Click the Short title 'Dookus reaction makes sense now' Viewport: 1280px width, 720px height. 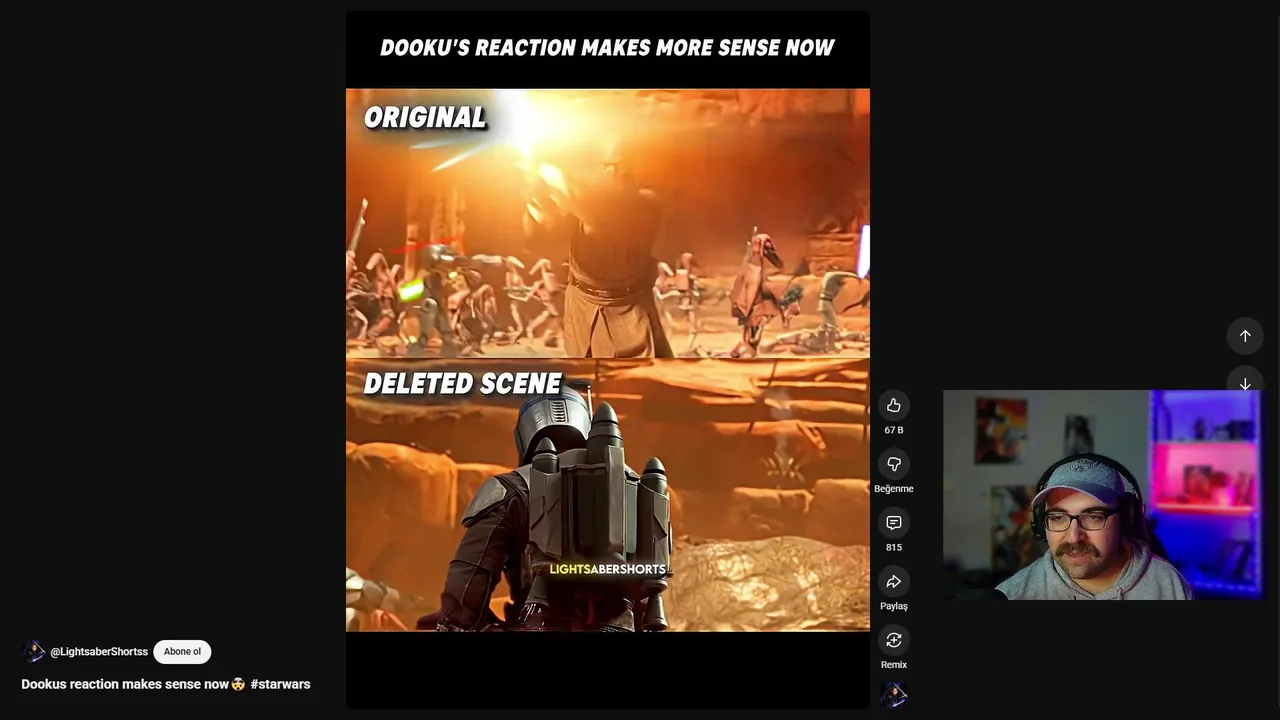coord(125,684)
